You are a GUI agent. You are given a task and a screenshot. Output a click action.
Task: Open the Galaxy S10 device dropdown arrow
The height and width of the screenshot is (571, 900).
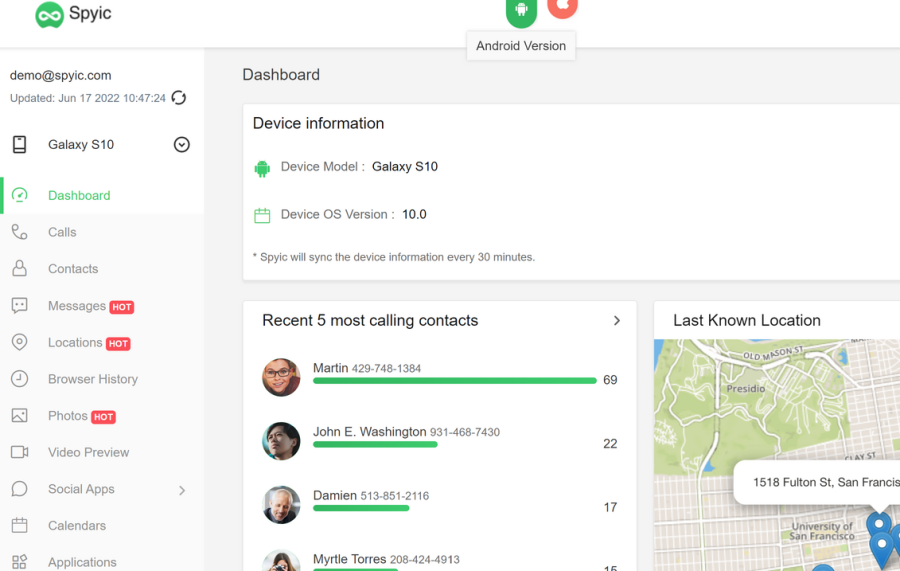(181, 145)
